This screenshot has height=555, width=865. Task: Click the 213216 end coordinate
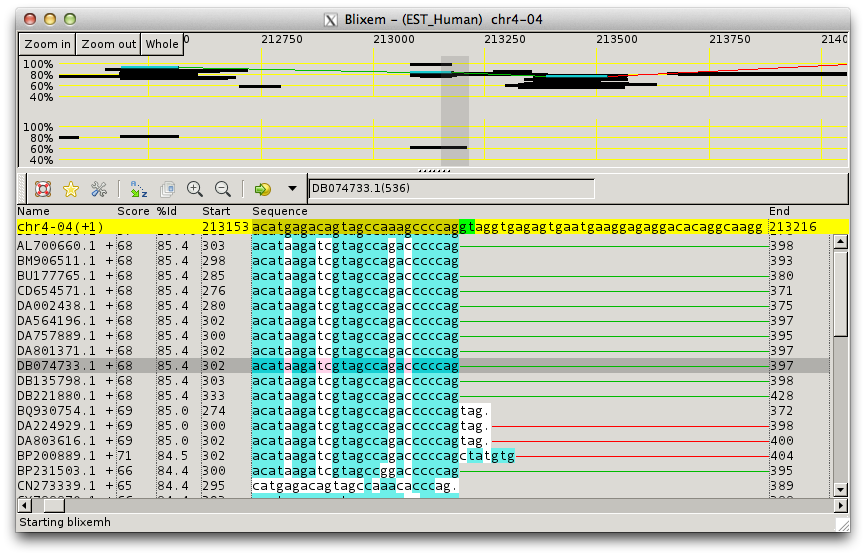pos(793,227)
